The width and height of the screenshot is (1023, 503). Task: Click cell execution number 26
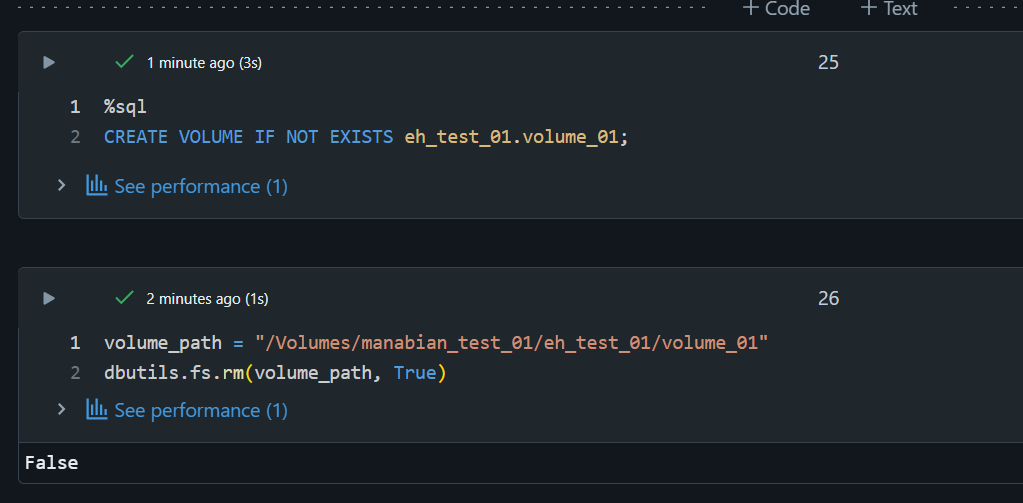[828, 299]
